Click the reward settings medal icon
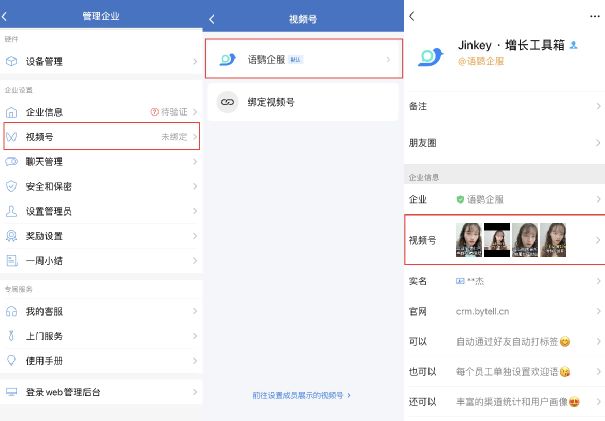The image size is (605, 421). click(x=11, y=236)
